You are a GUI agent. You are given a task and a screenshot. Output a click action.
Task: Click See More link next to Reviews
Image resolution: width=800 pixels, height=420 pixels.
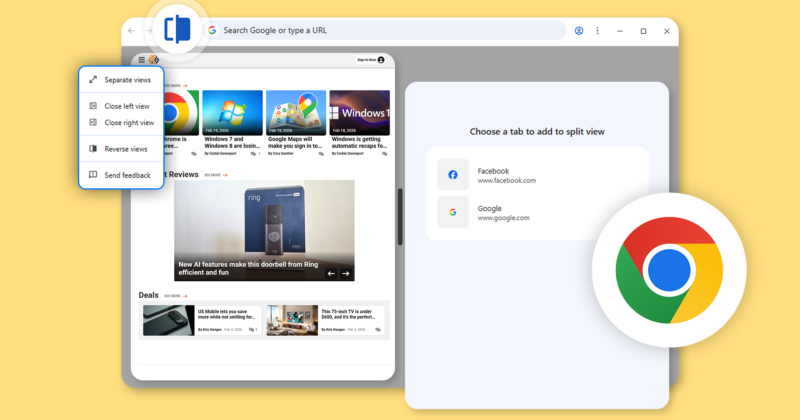pyautogui.click(x=216, y=175)
